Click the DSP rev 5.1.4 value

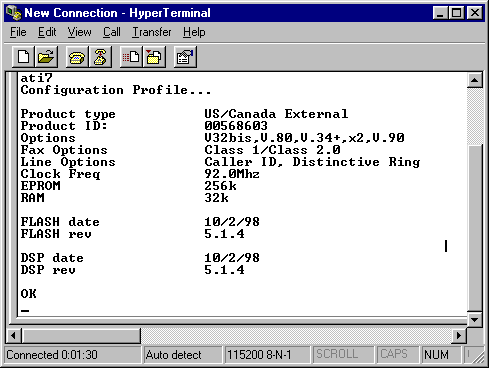coord(224,270)
